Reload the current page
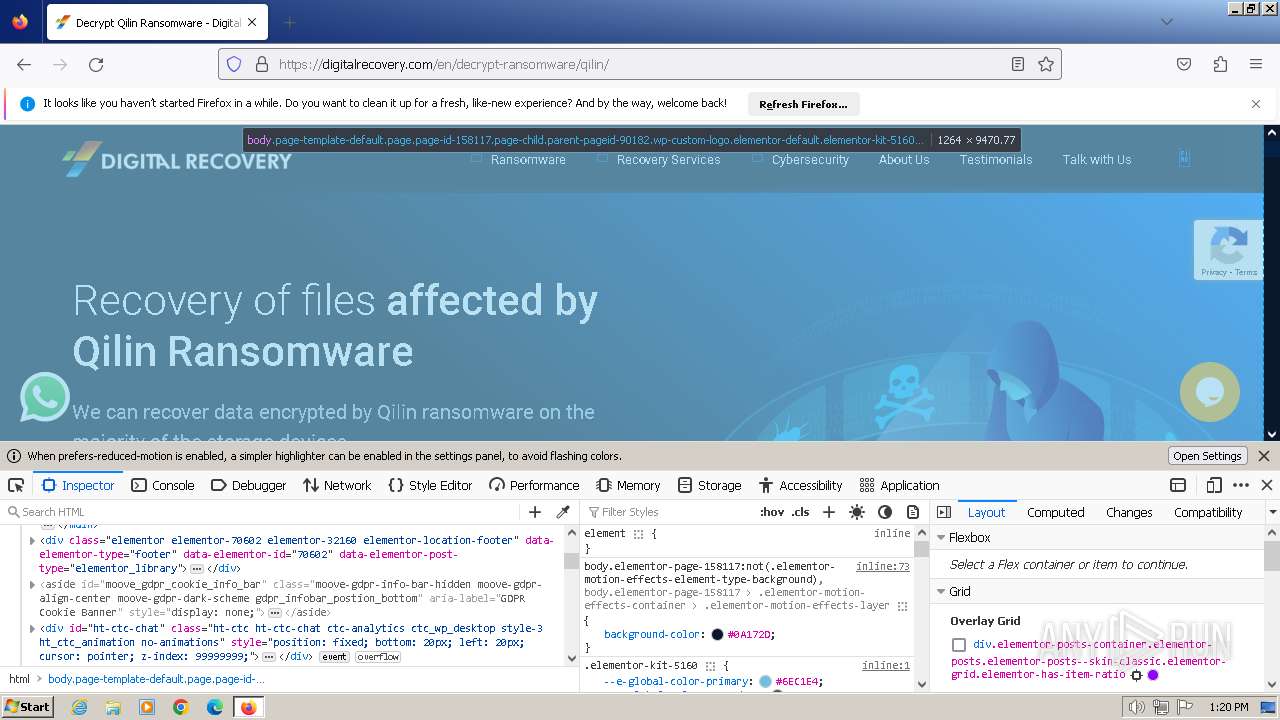This screenshot has height=720, width=1280. (x=96, y=64)
